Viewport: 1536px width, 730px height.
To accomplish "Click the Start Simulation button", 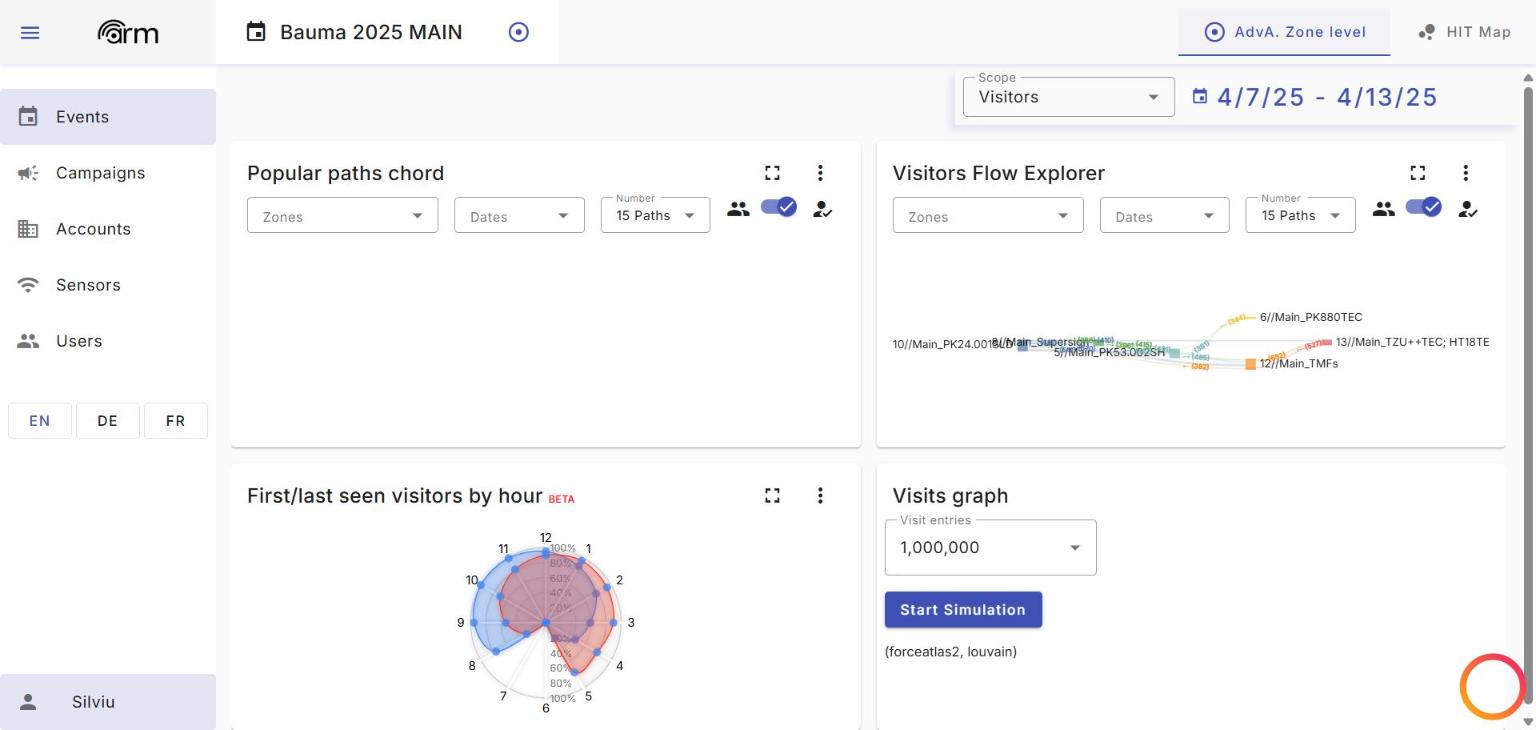I will tap(963, 610).
